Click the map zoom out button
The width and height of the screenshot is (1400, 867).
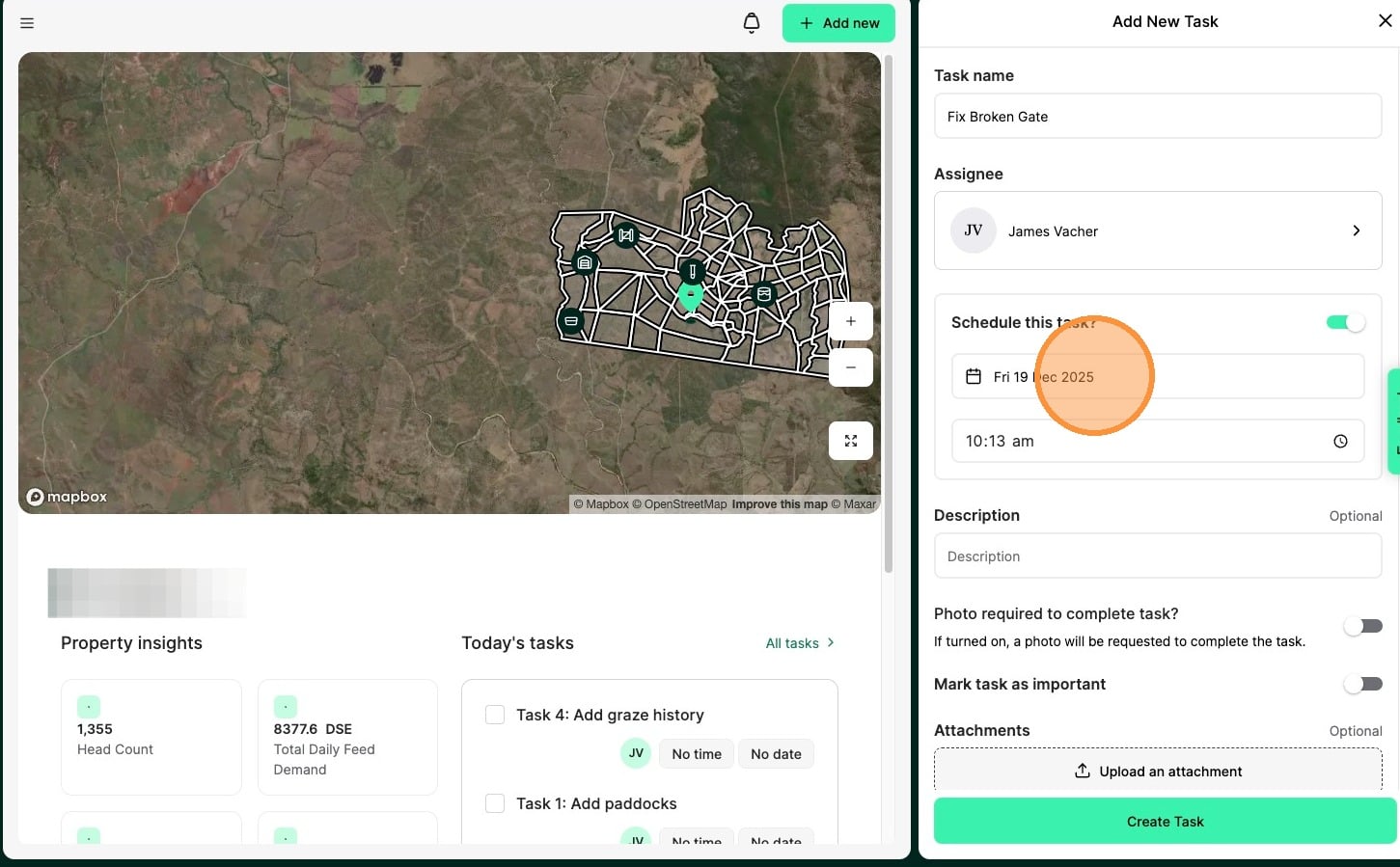point(850,367)
